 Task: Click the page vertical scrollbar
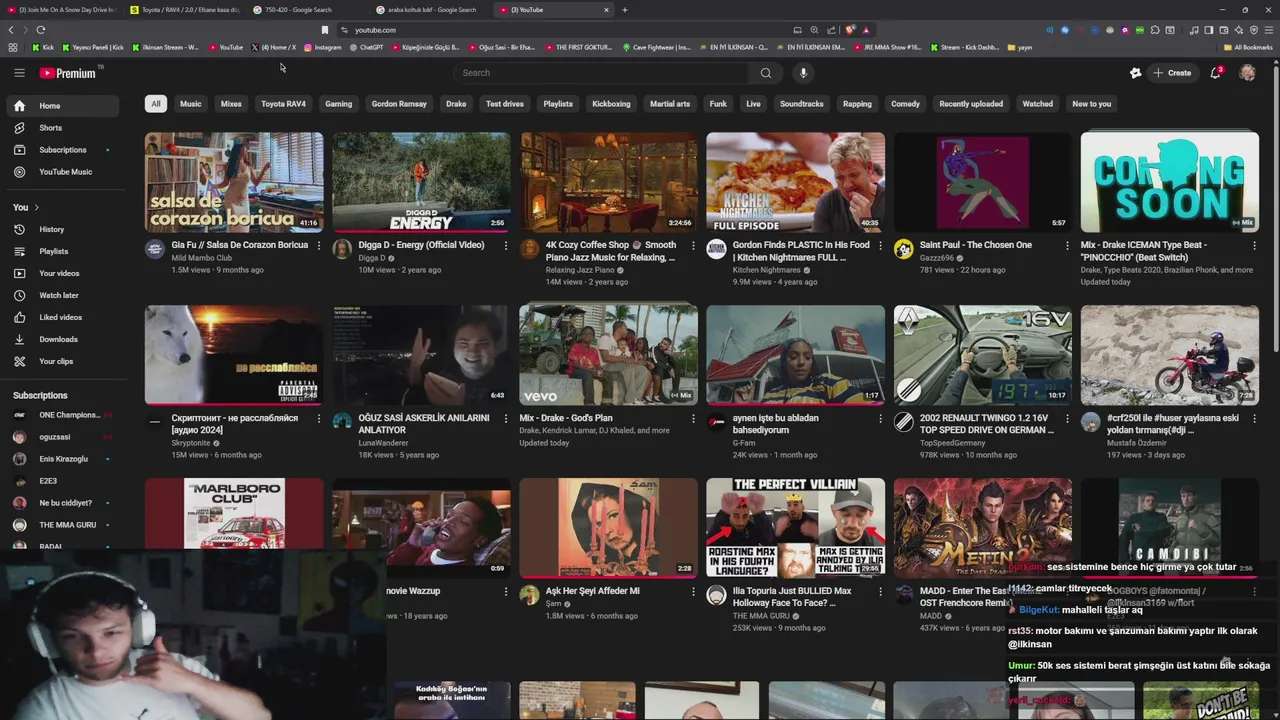pyautogui.click(x=1276, y=205)
